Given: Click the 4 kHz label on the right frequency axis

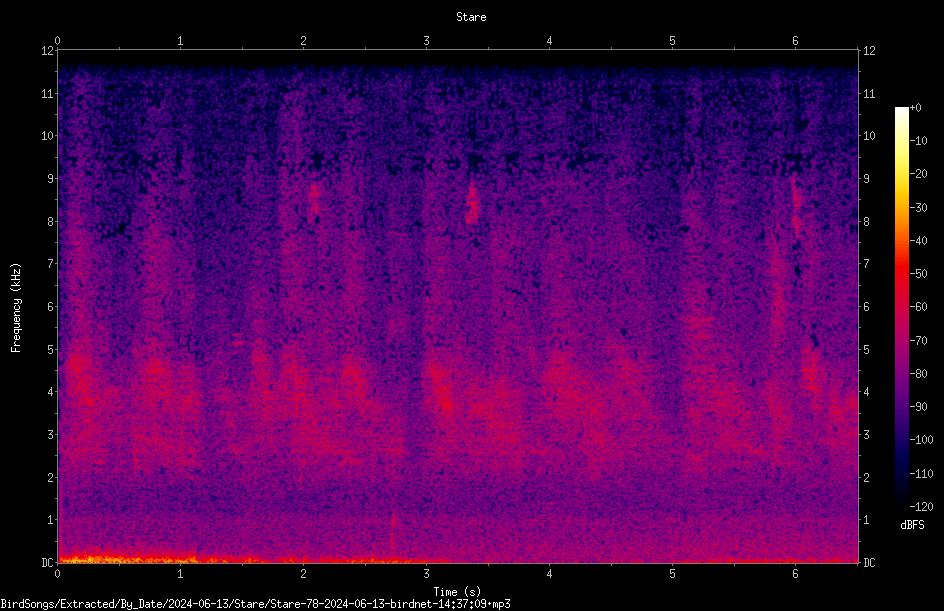Looking at the screenshot, I should coord(866,392).
